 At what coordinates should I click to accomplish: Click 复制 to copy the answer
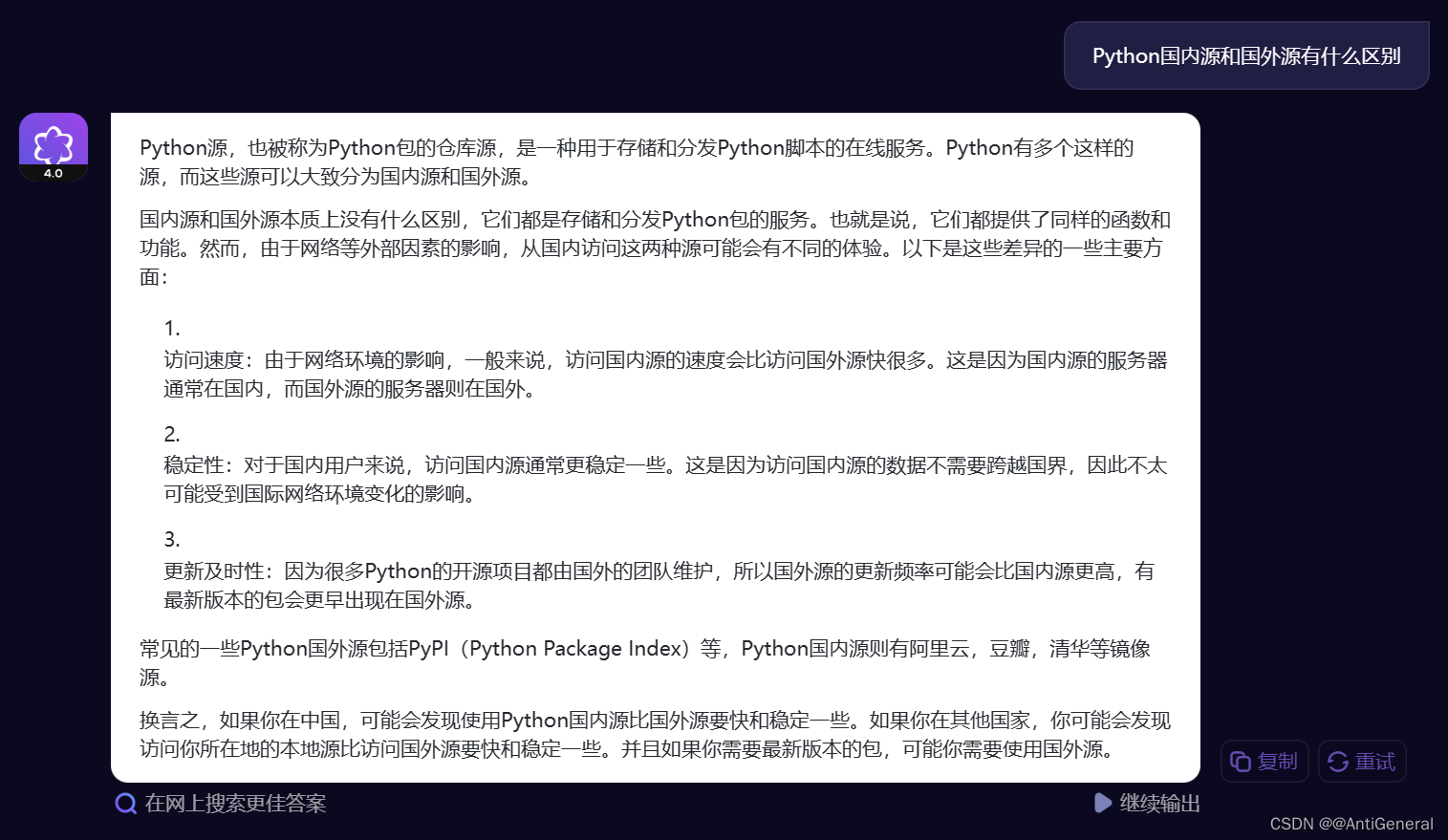pos(1264,761)
